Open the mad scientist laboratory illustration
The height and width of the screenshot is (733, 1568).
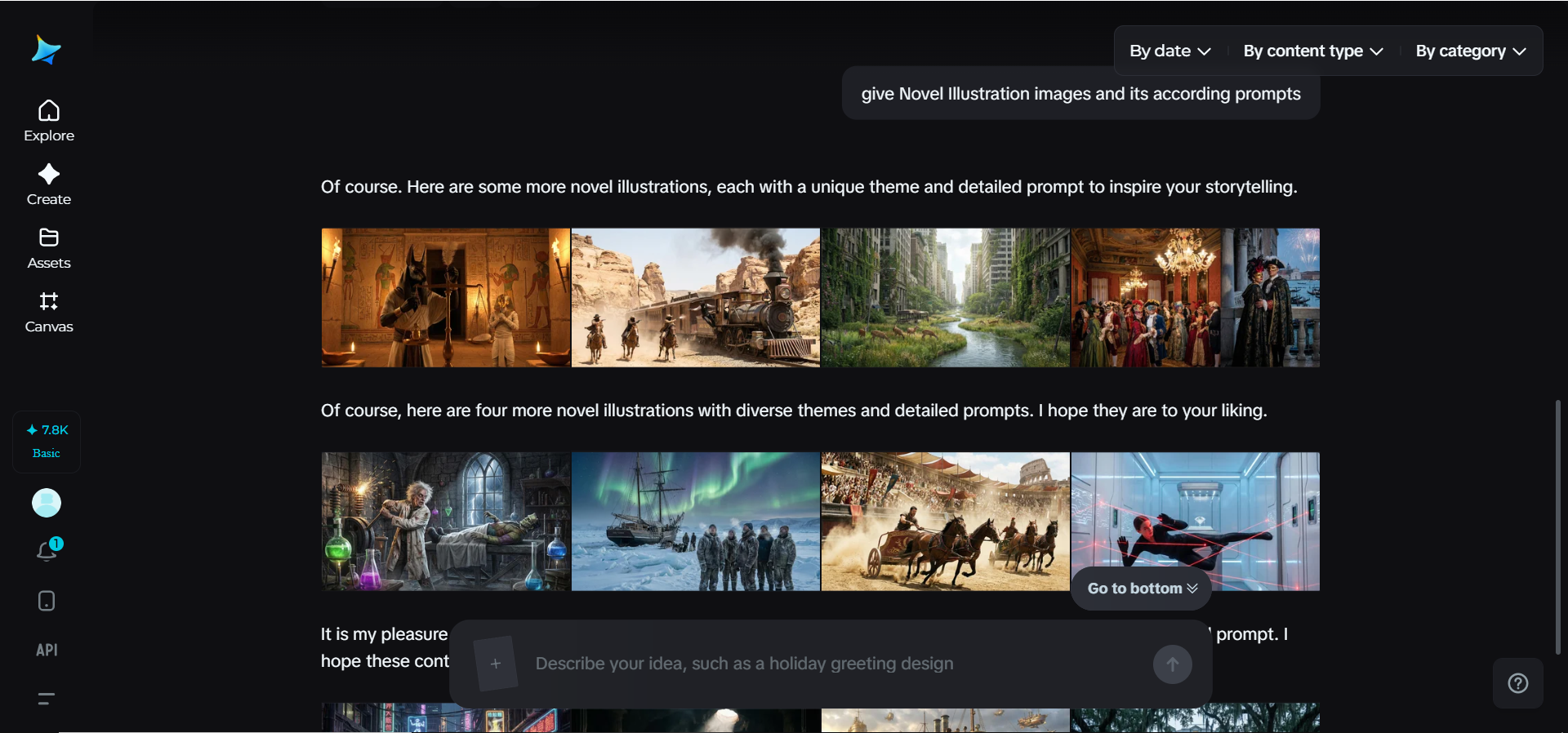446,522
